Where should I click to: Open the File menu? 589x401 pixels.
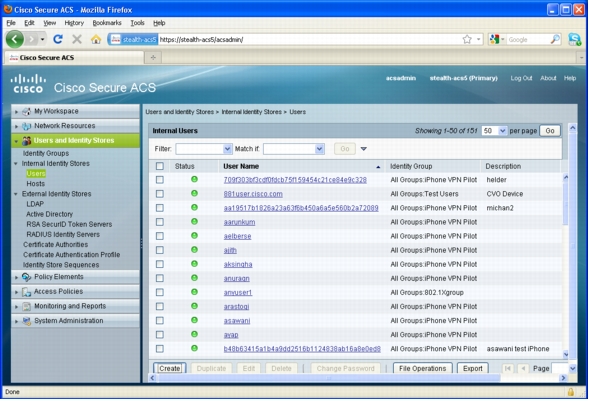pyautogui.click(x=11, y=23)
